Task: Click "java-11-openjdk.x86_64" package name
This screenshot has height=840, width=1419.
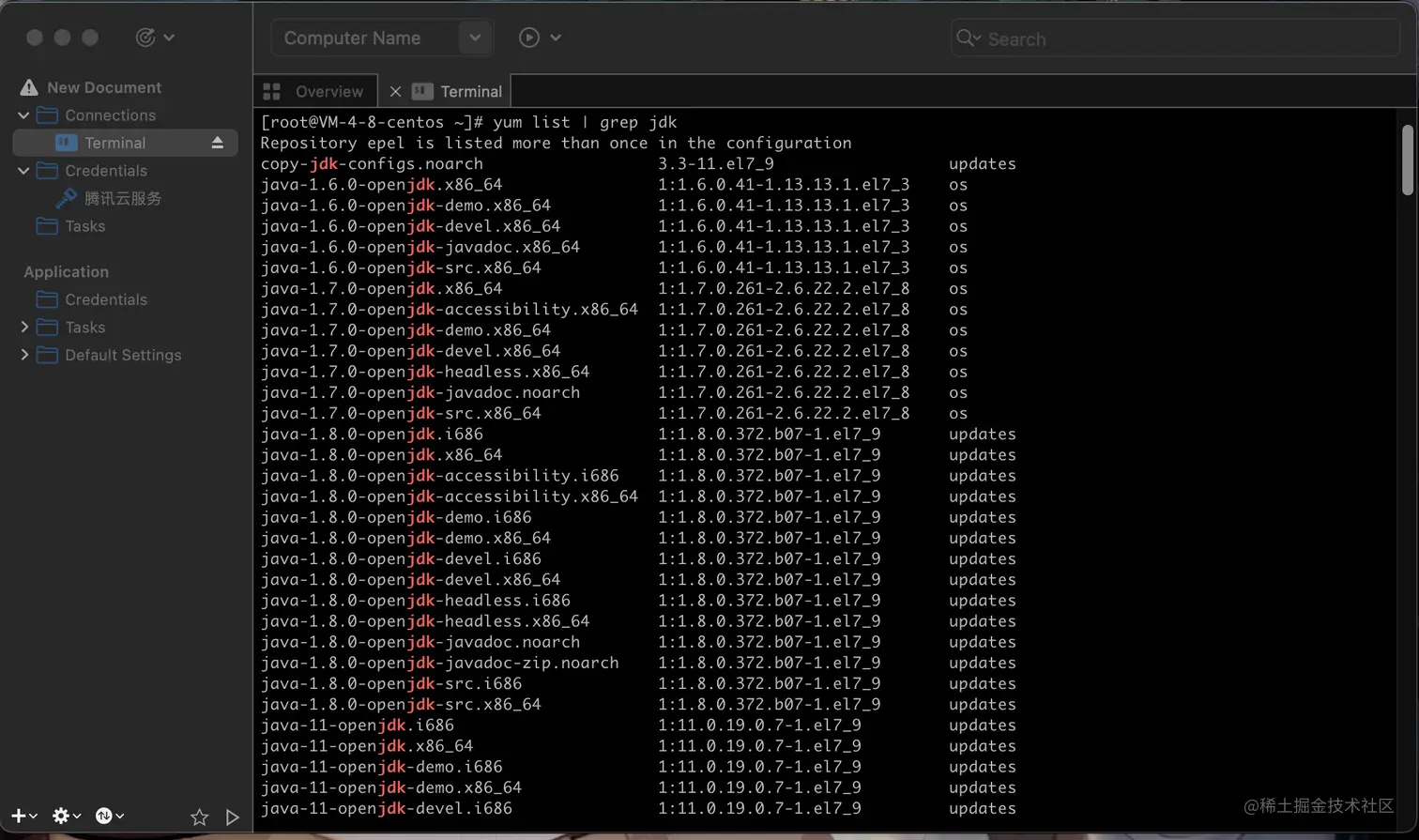Action: click(367, 746)
